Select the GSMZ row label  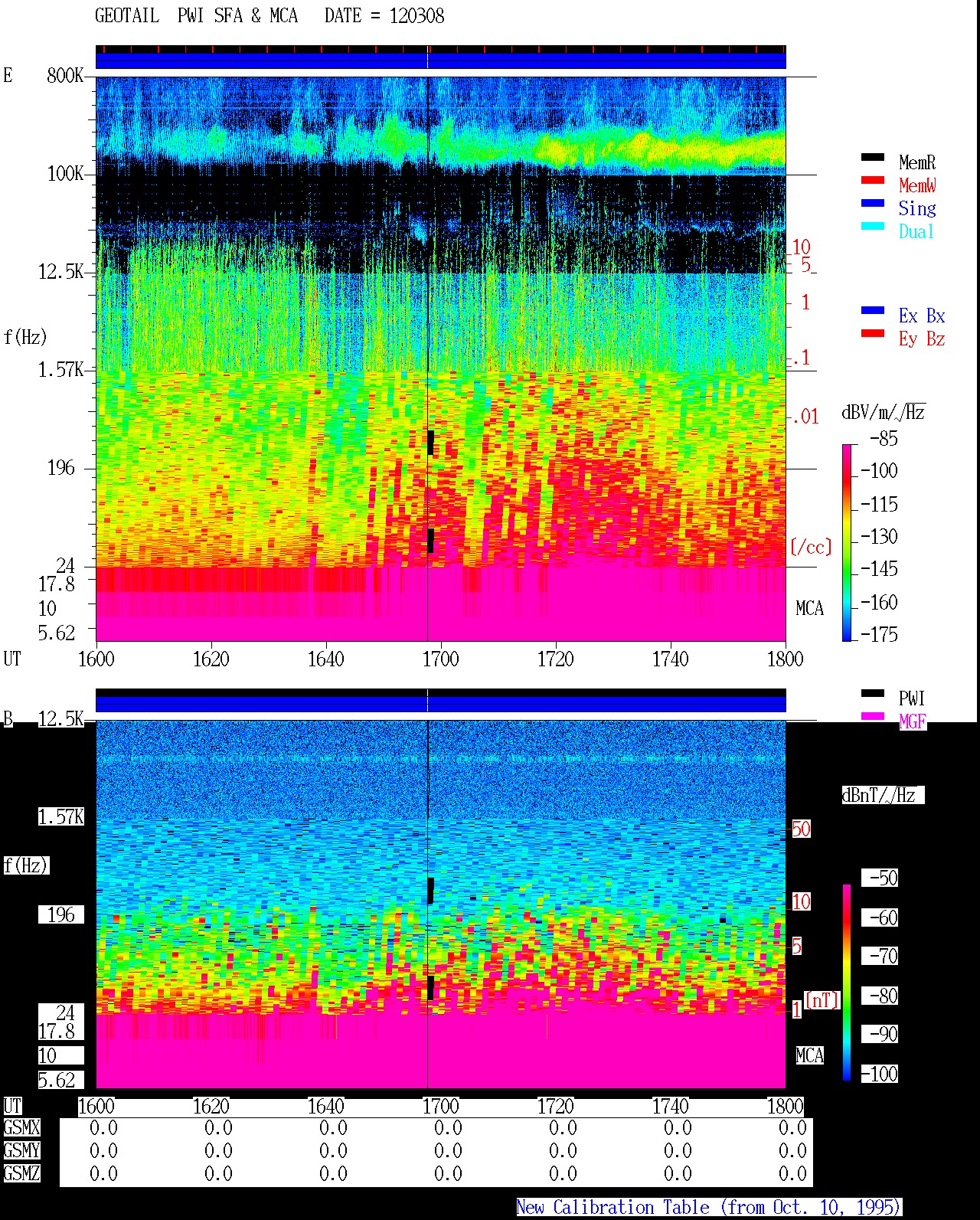coord(21,1173)
